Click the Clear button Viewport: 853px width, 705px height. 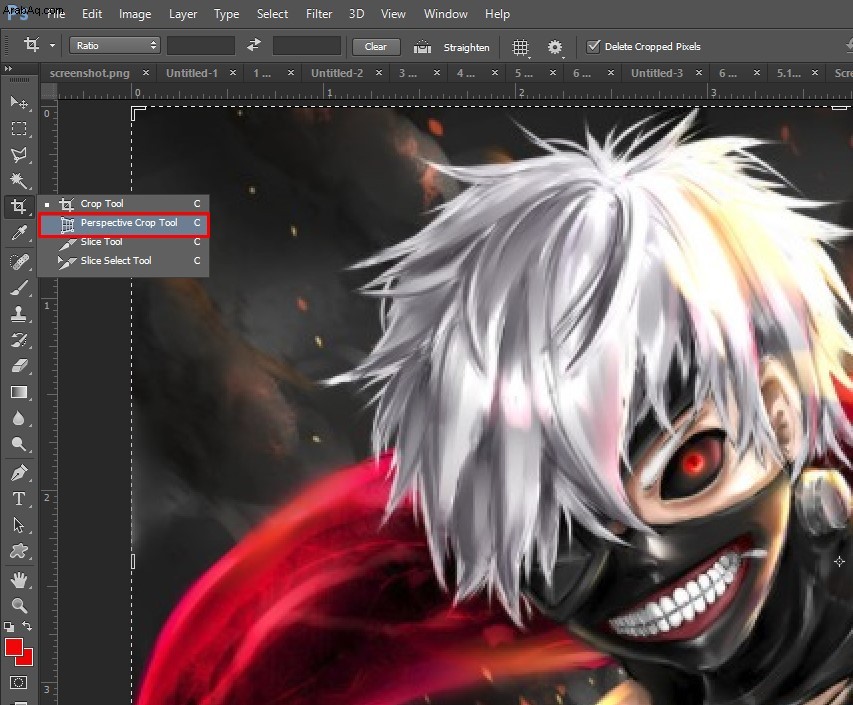[x=376, y=47]
